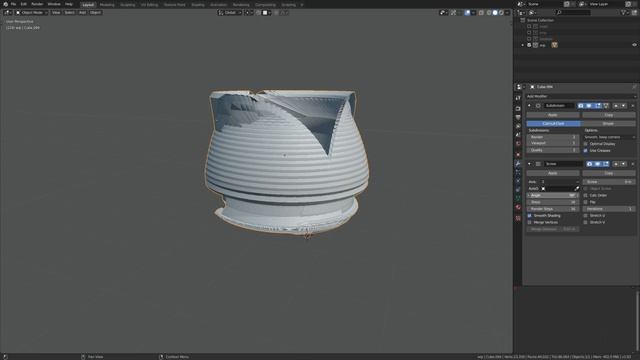This screenshot has height=360, width=640.
Task: Open the Texture properties tab
Action: [518, 218]
